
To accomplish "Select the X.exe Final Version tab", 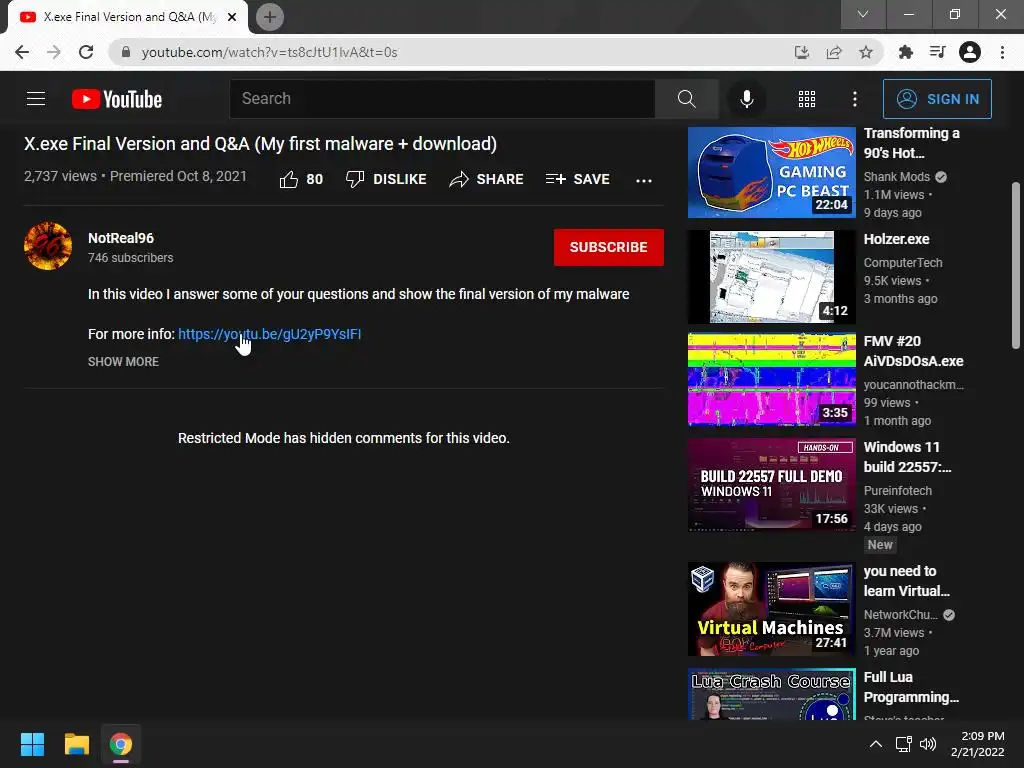I will [x=128, y=17].
